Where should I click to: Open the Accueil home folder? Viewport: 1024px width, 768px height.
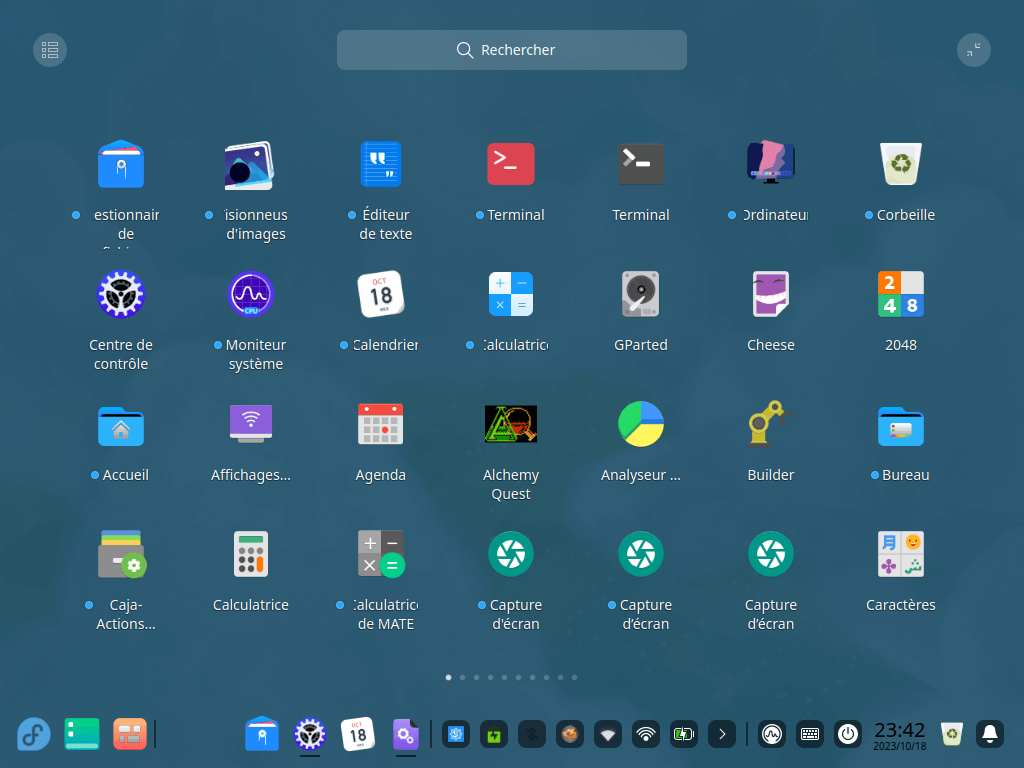[121, 426]
